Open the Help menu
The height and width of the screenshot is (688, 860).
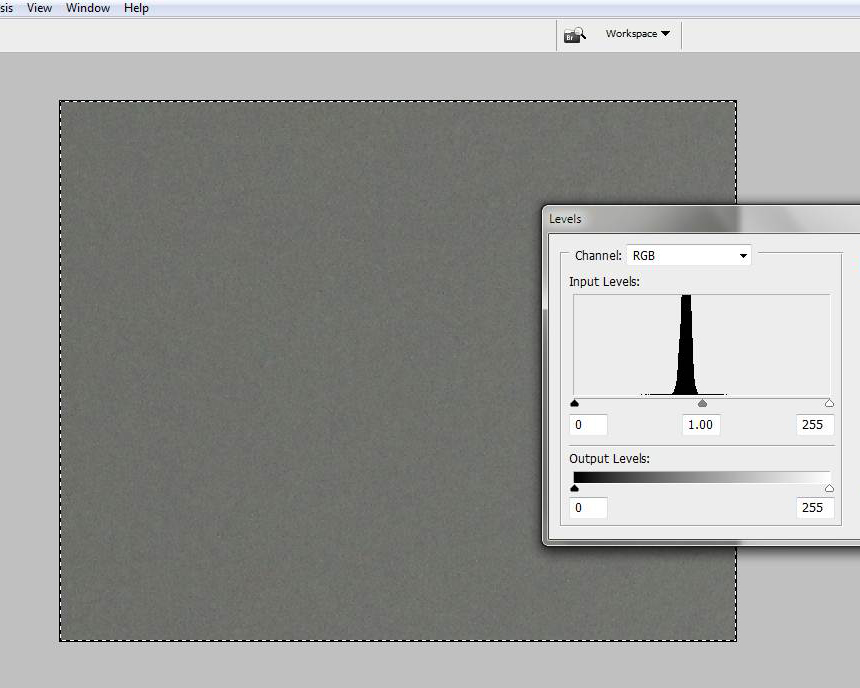(136, 8)
